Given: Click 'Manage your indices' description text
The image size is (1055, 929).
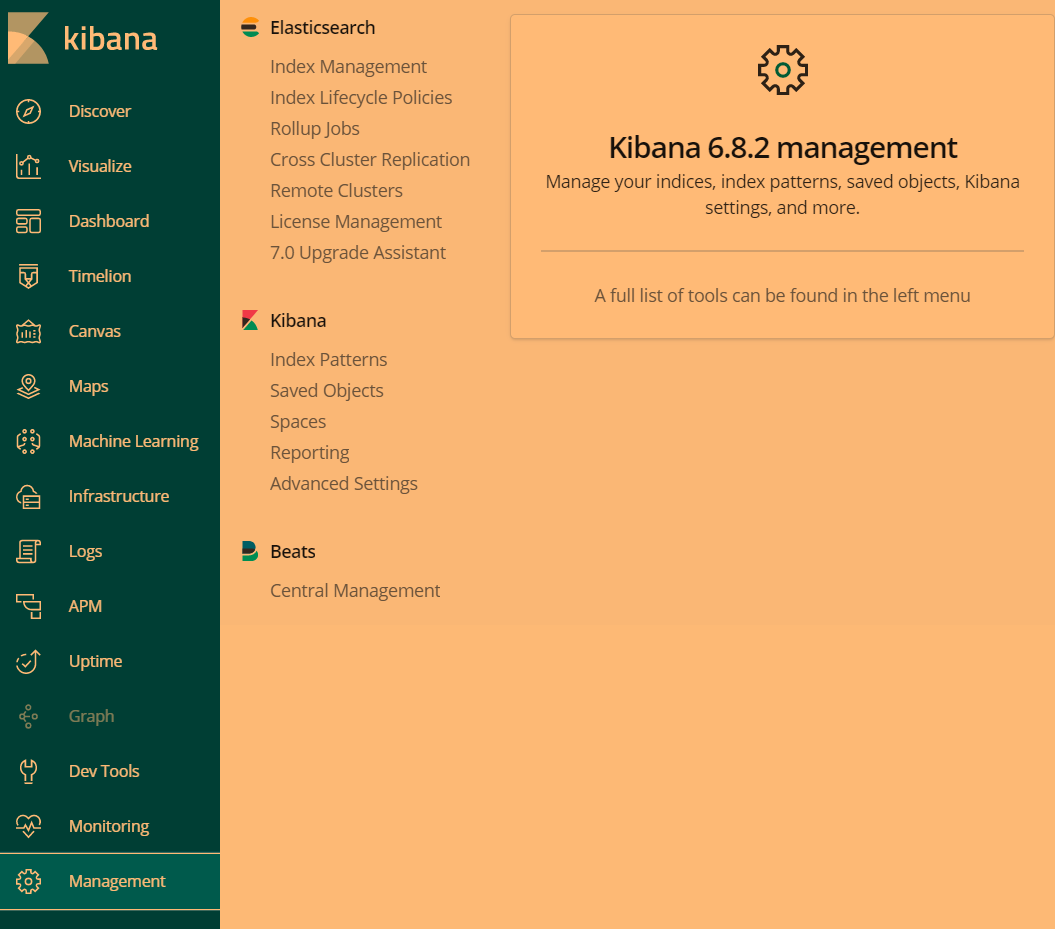Looking at the screenshot, I should pyautogui.click(x=783, y=194).
